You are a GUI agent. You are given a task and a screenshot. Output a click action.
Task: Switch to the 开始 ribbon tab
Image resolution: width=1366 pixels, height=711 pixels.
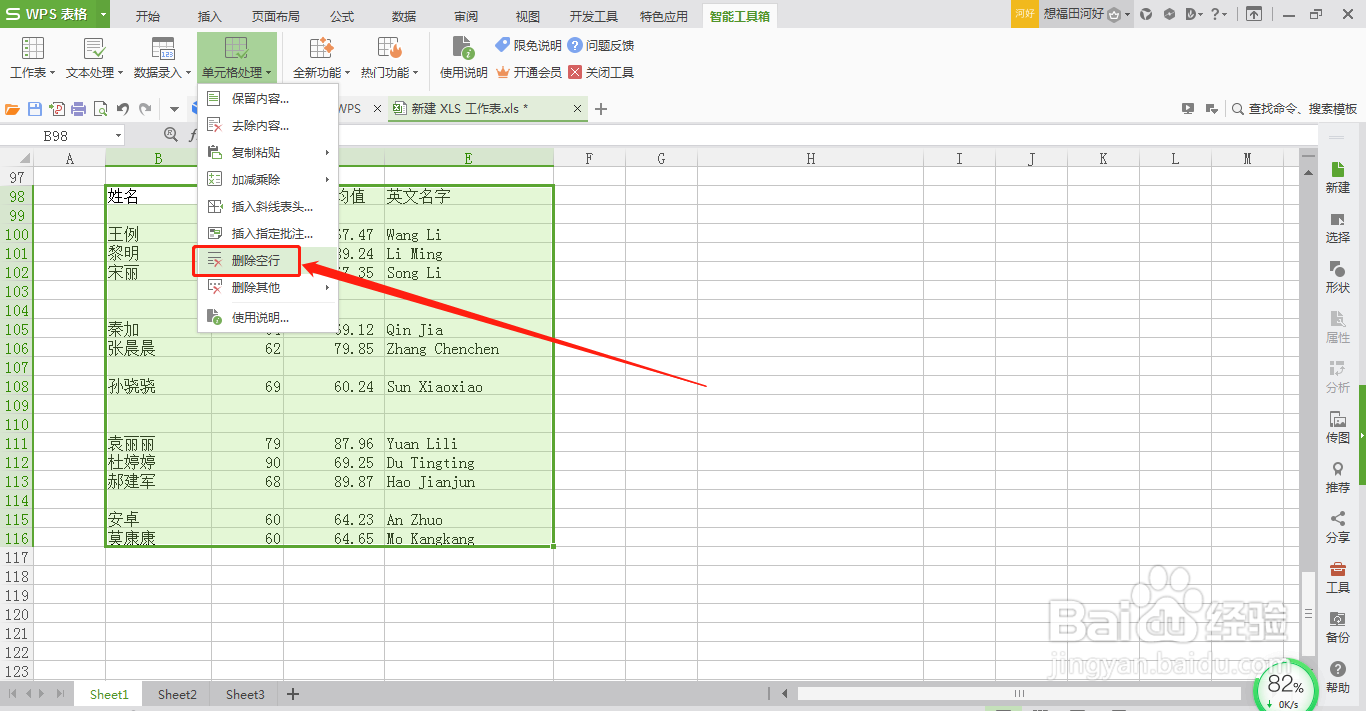(x=148, y=16)
